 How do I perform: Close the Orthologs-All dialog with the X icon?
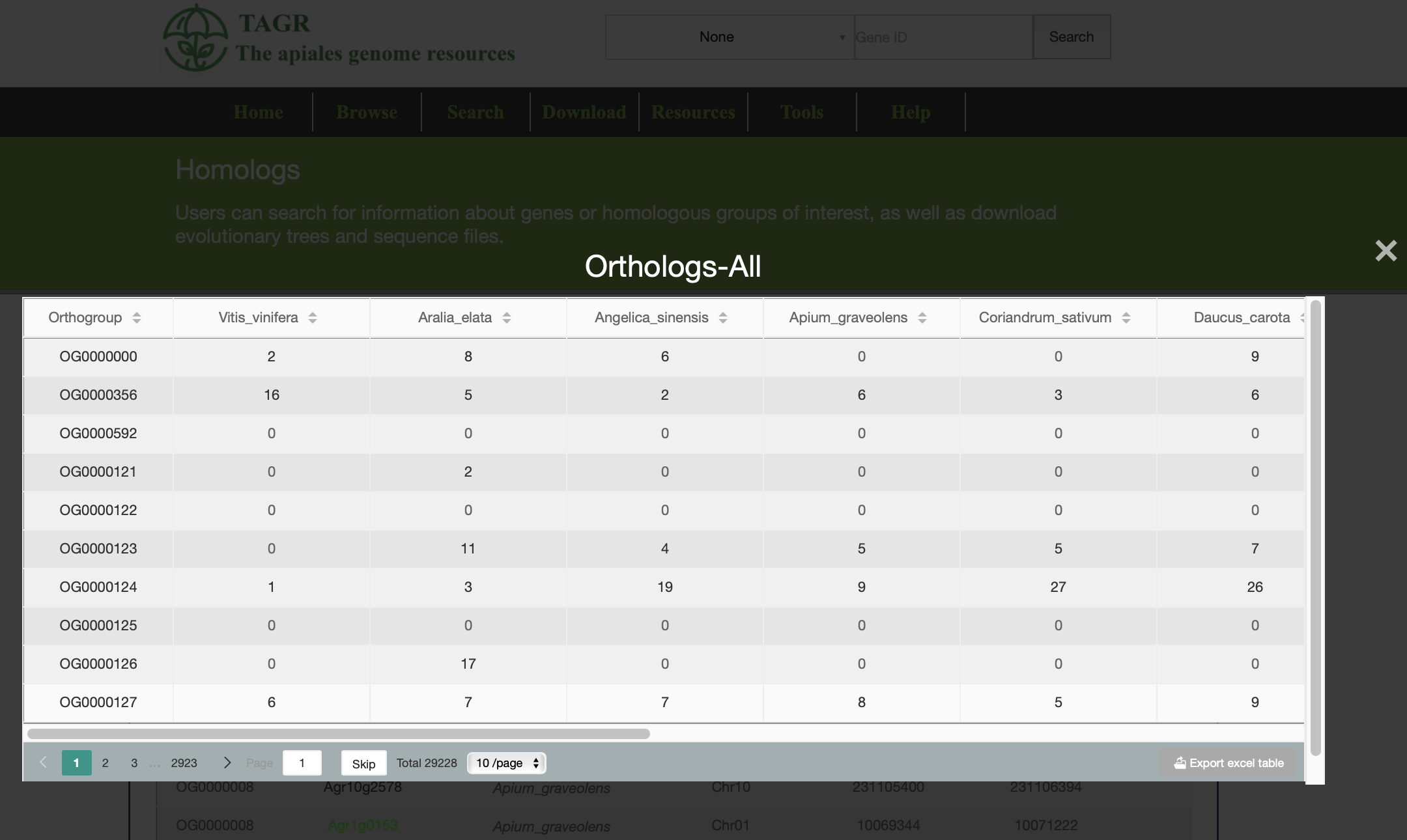pyautogui.click(x=1386, y=251)
